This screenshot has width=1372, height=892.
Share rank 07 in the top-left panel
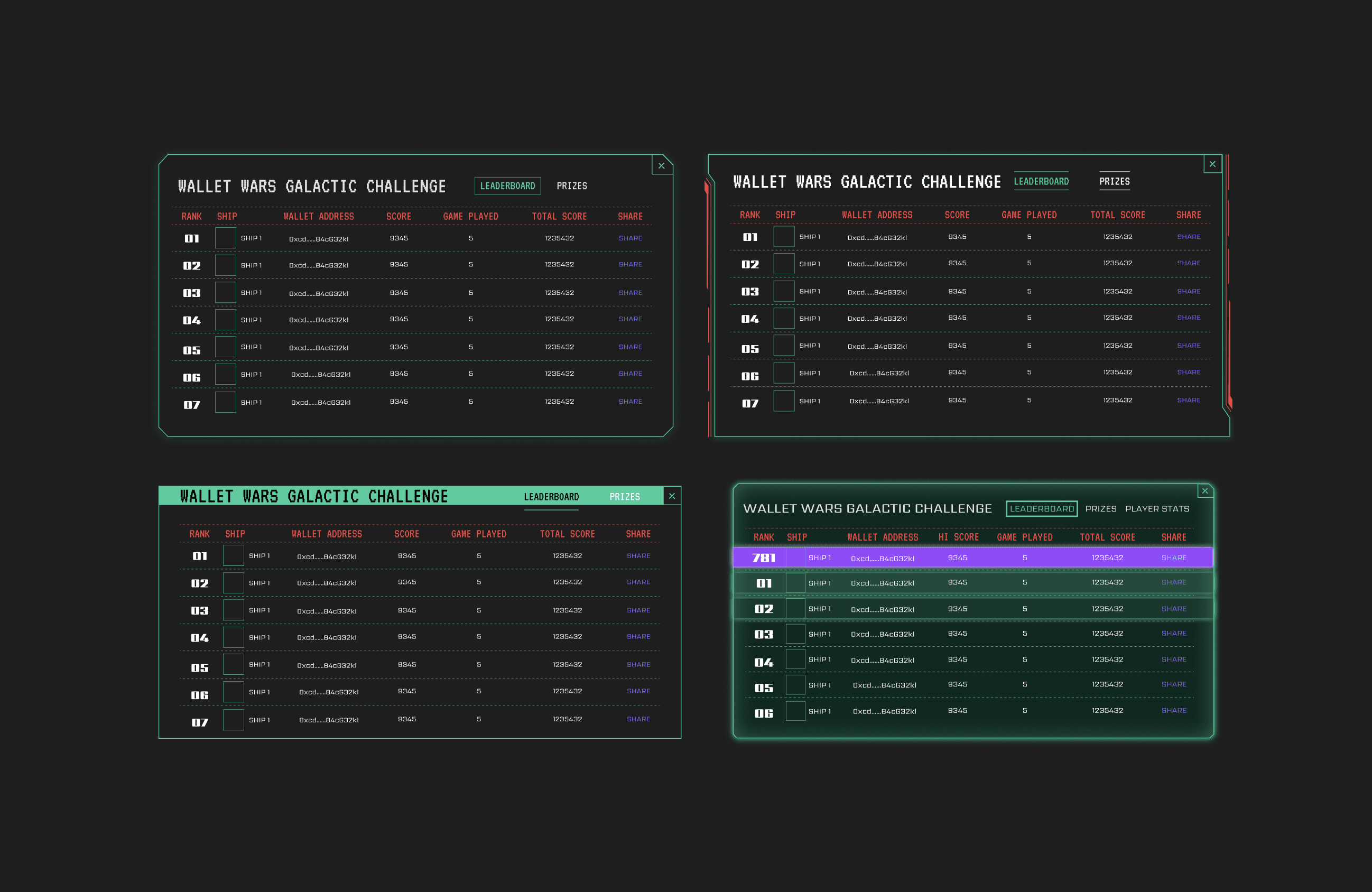[x=630, y=402]
